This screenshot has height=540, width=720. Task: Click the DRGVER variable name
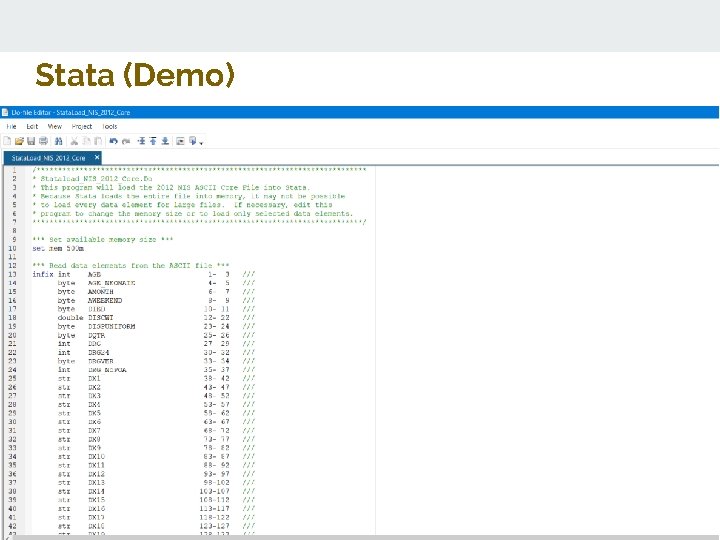(x=101, y=361)
